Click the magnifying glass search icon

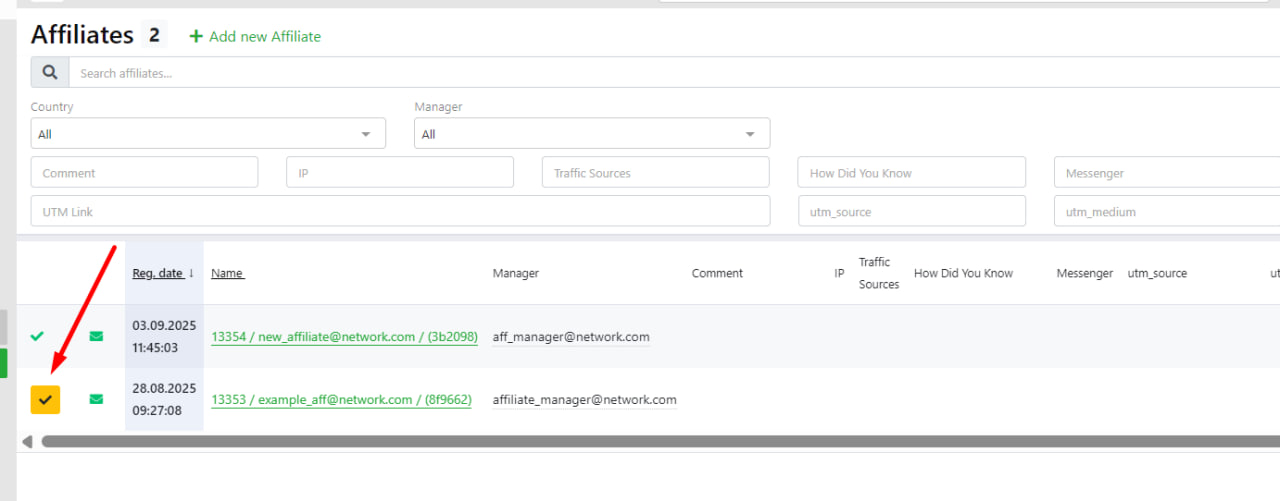(49, 73)
